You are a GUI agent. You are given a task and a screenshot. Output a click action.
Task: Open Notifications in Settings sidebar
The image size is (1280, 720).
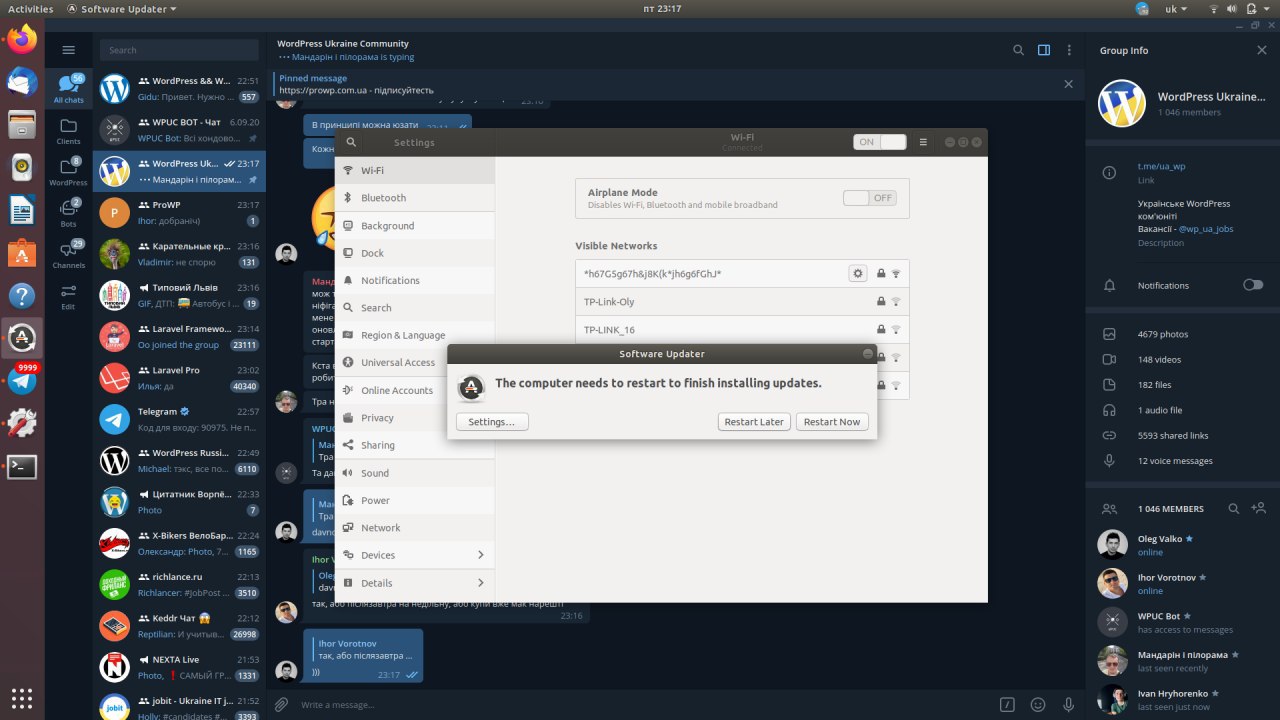point(415,280)
